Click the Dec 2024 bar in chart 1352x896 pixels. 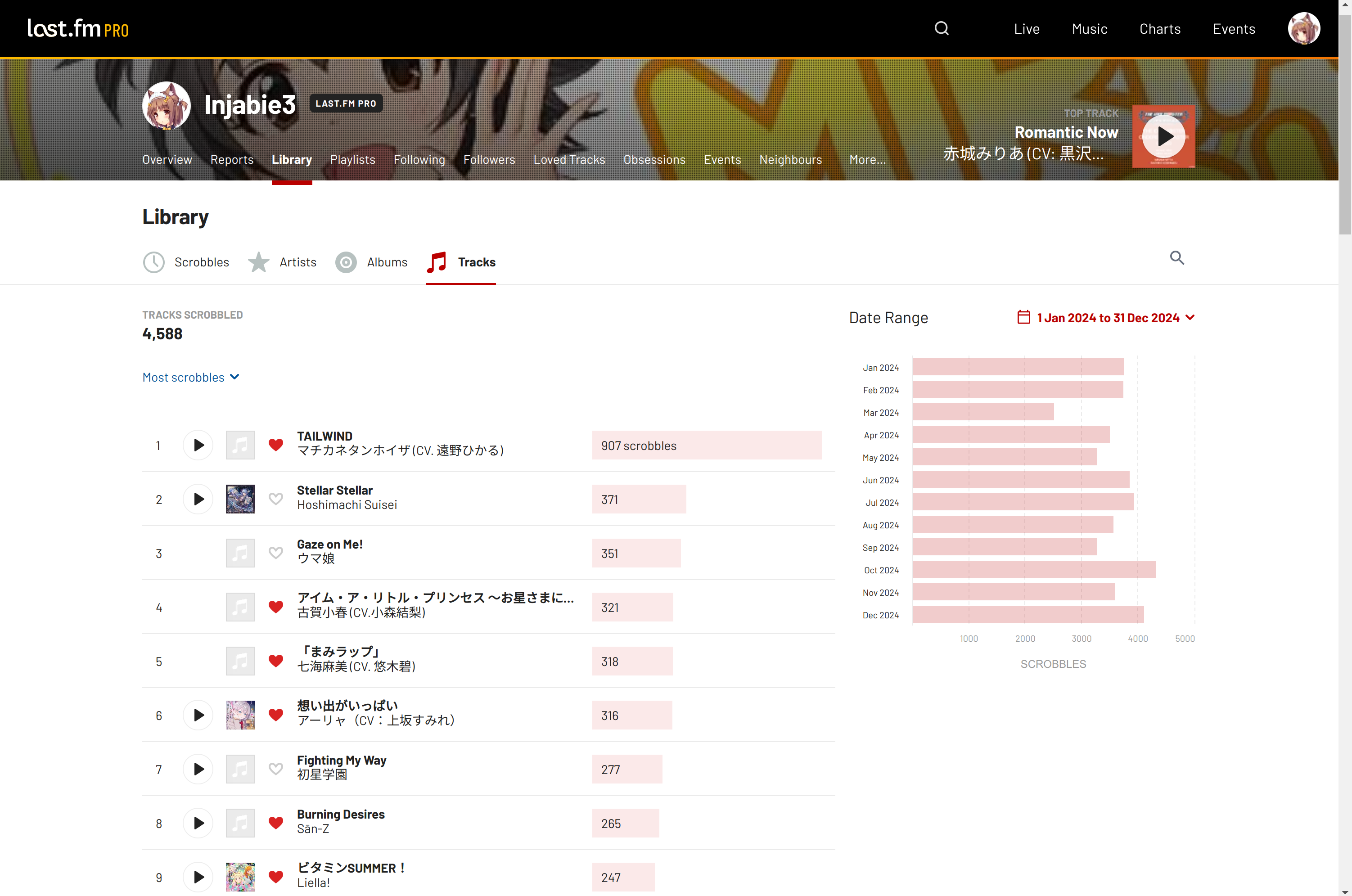coord(1028,614)
